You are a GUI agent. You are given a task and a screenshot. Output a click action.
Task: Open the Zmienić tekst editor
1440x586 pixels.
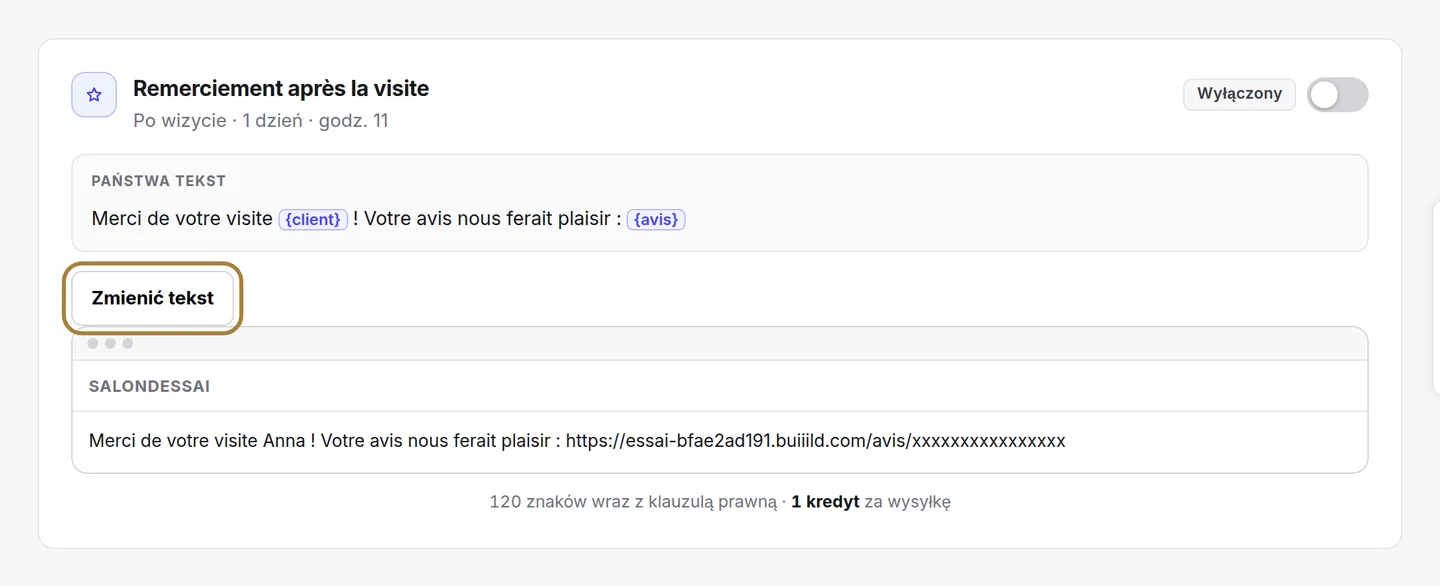[x=153, y=298]
